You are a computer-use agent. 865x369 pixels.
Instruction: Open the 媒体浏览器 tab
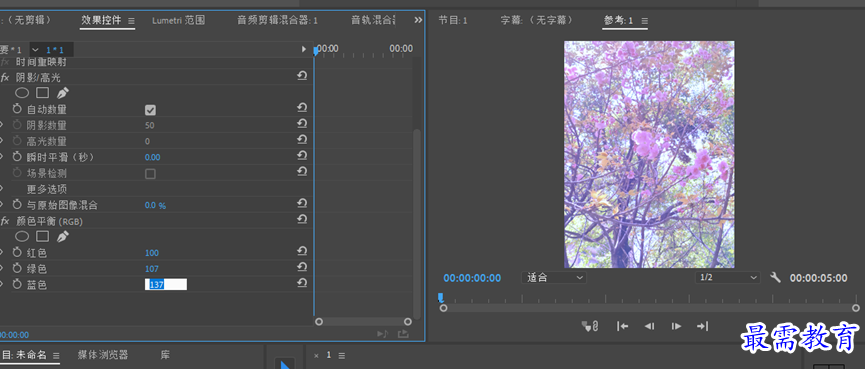pyautogui.click(x=103, y=355)
